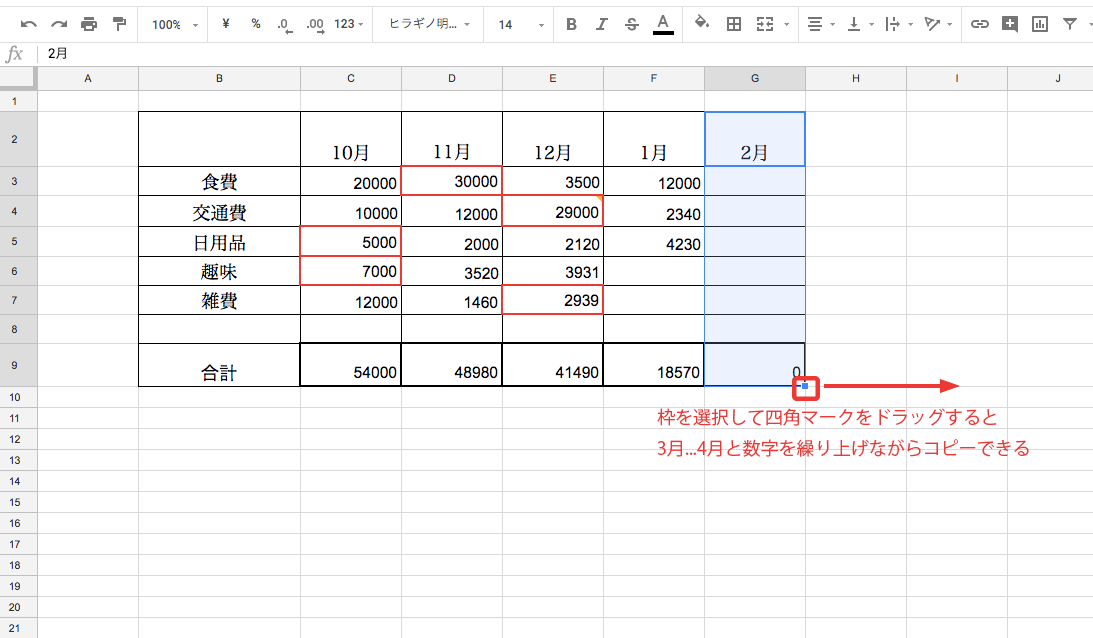Image resolution: width=1093 pixels, height=638 pixels.
Task: Open the 100% zoom dropdown
Action: click(x=174, y=24)
